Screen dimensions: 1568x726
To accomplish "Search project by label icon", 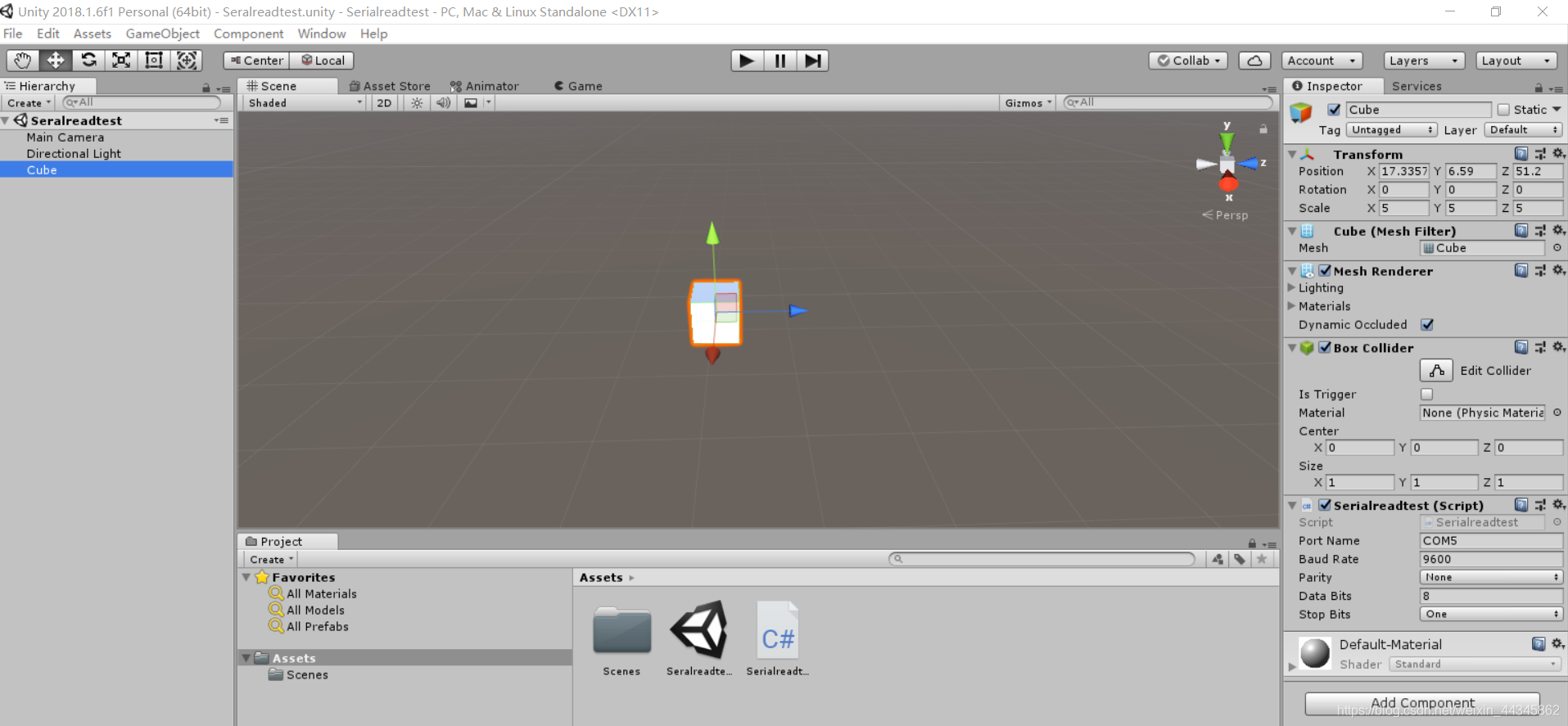I will click(1240, 559).
